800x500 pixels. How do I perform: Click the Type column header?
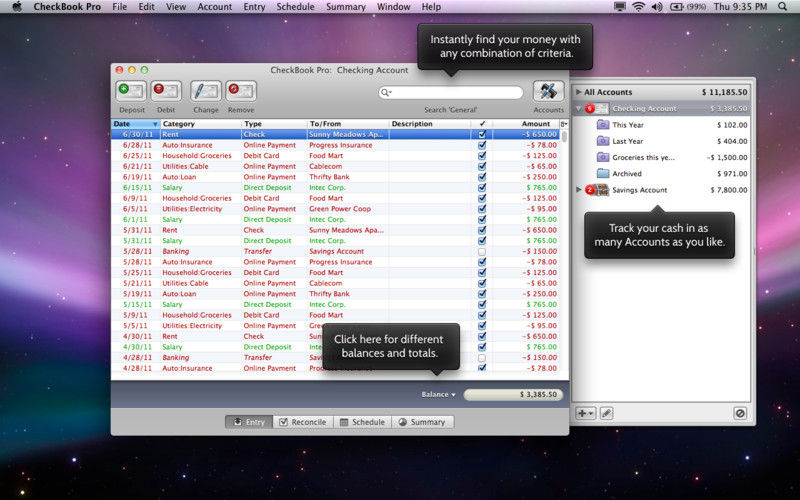[274, 124]
